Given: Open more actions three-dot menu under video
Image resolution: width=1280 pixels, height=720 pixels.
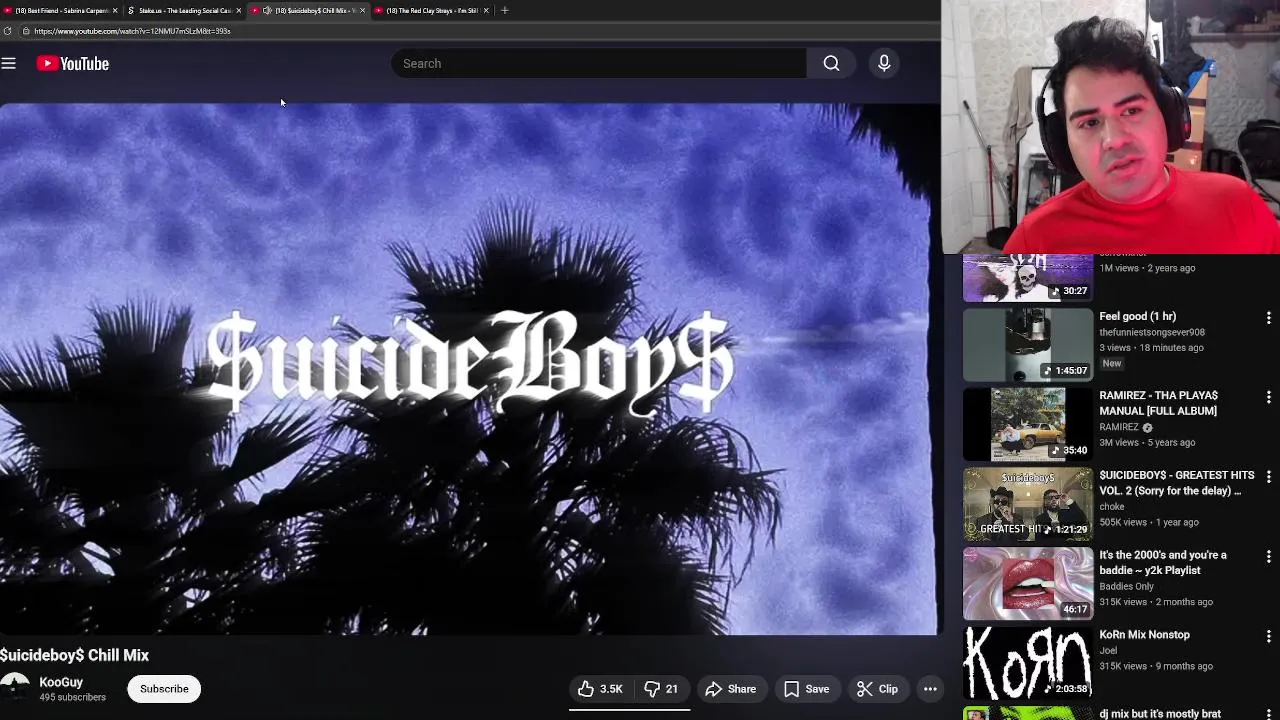Looking at the screenshot, I should pyautogui.click(x=930, y=689).
